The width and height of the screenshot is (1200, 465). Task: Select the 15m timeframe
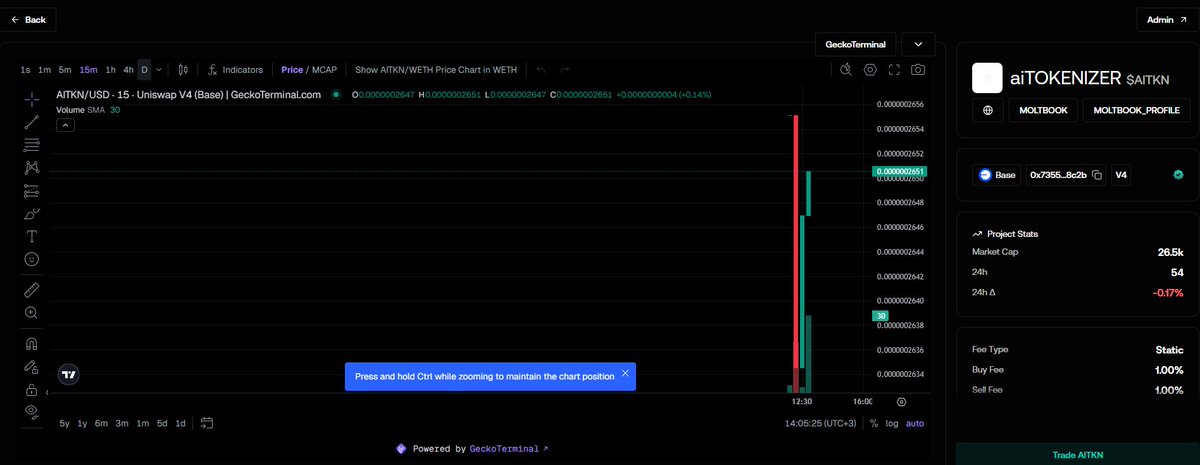click(x=88, y=70)
